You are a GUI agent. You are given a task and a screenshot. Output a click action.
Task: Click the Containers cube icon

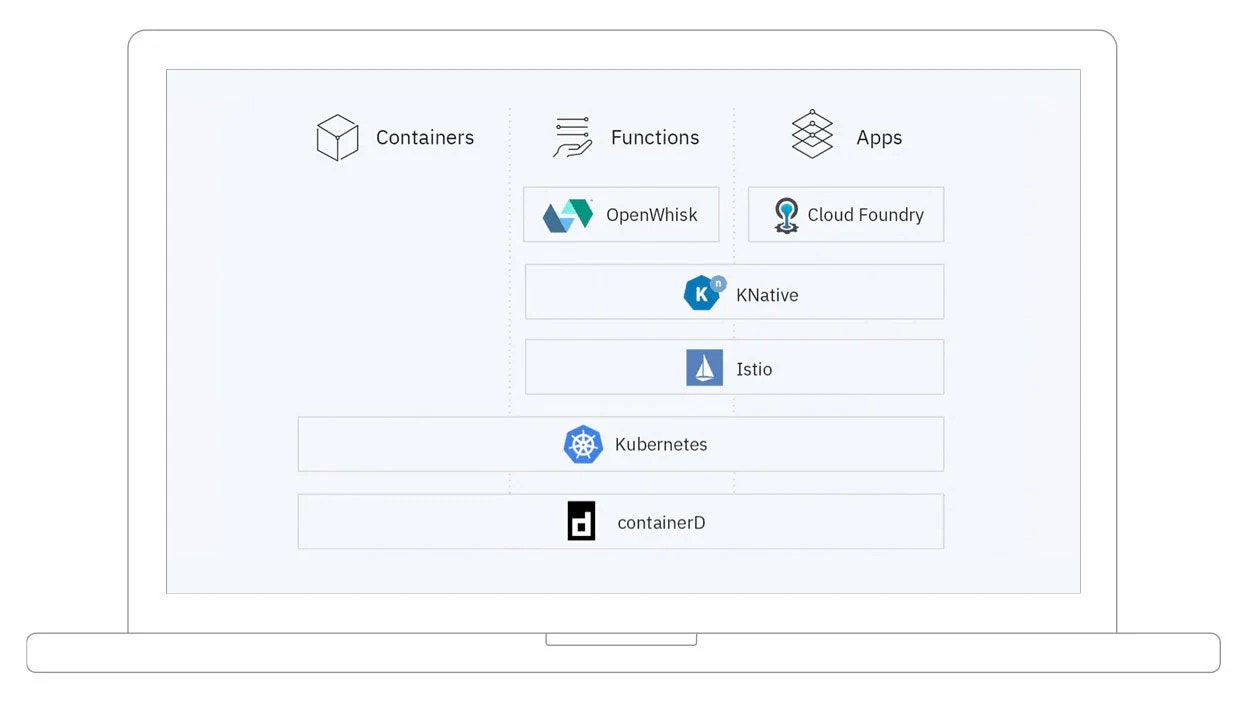tap(337, 137)
